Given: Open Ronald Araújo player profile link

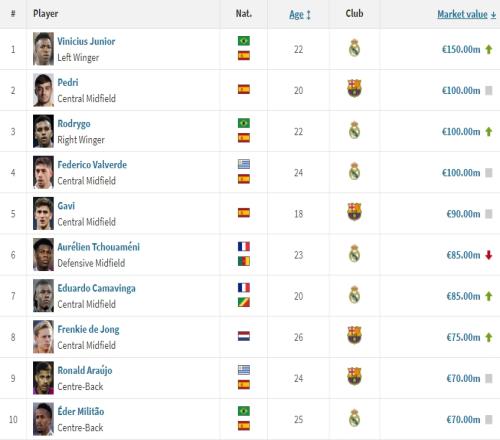Looking at the screenshot, I should click(85, 371).
